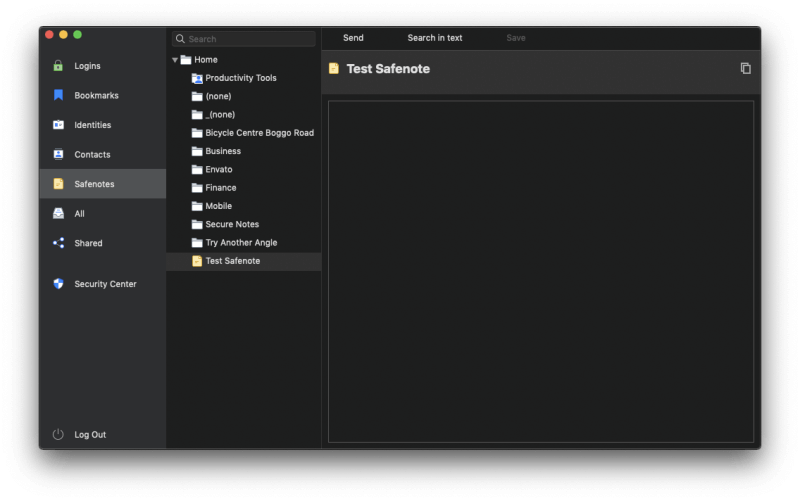Click the Mobile folder icon
800x501 pixels.
(197, 206)
